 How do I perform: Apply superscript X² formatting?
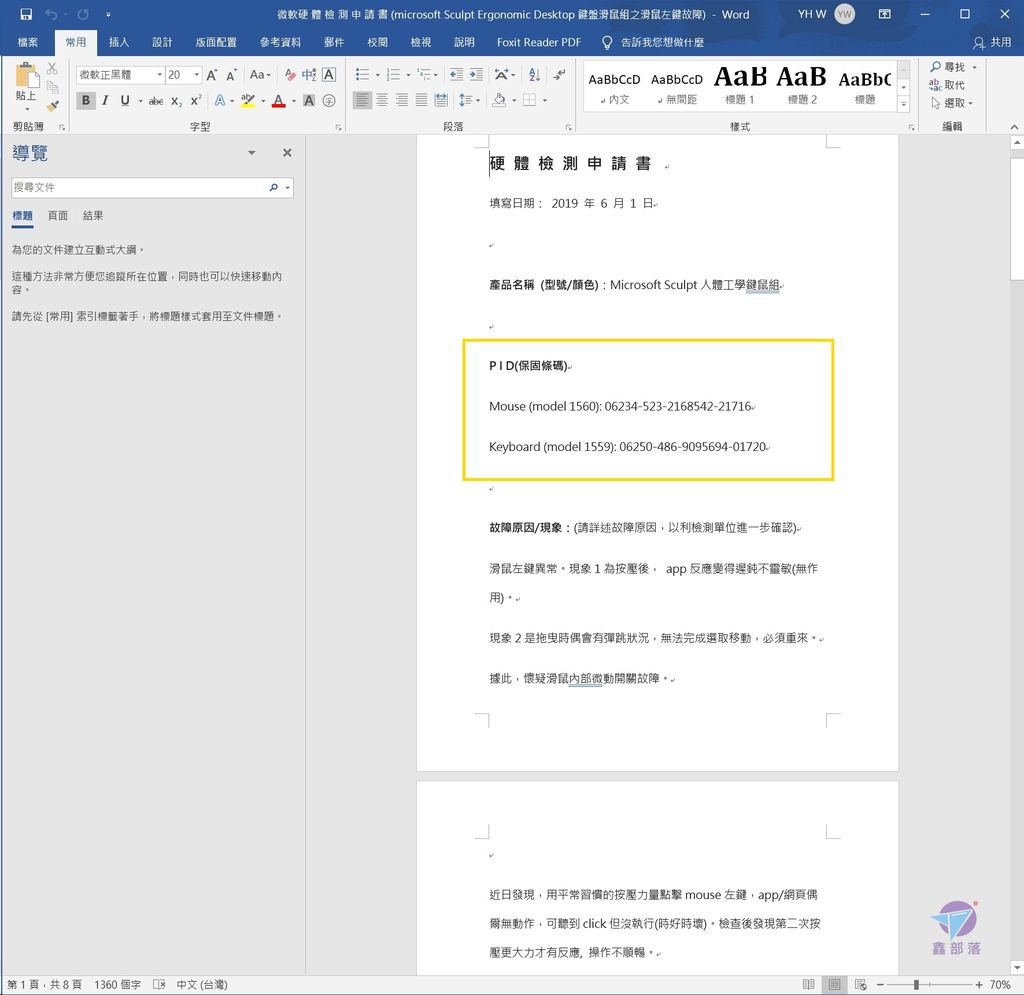(x=196, y=101)
